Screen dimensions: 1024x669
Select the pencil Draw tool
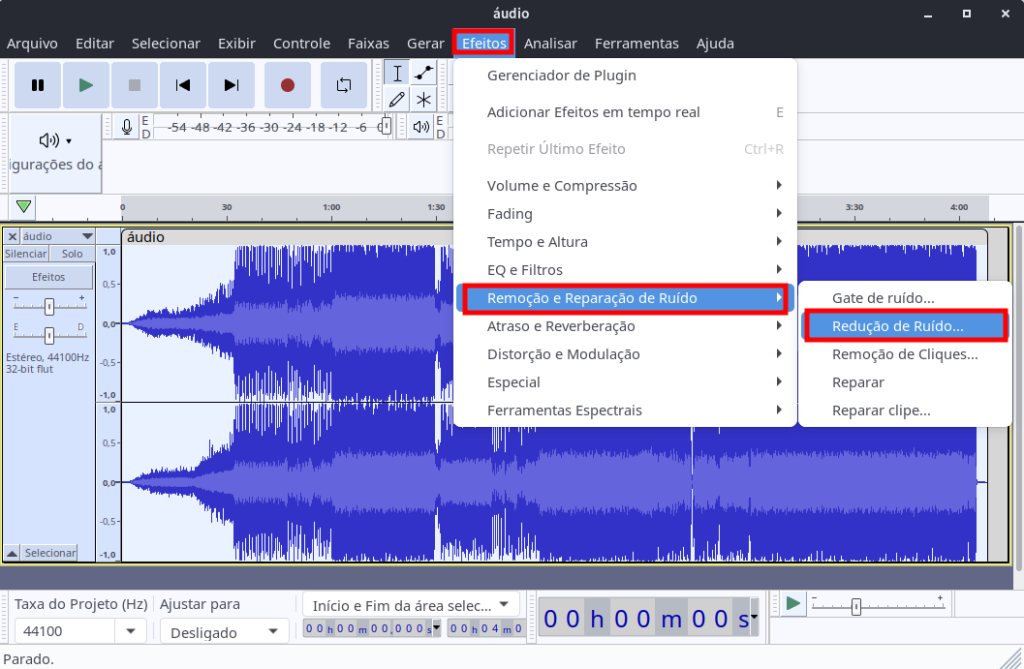[398, 98]
